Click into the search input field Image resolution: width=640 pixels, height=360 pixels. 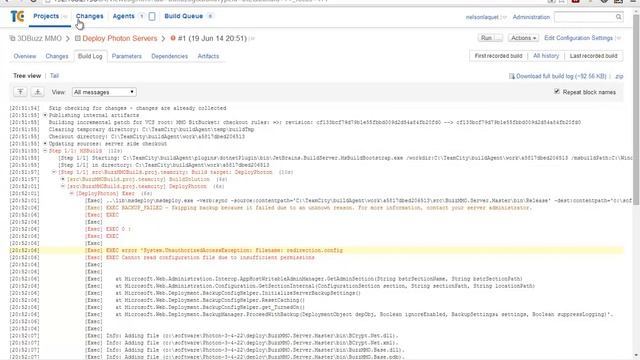coord(584,17)
